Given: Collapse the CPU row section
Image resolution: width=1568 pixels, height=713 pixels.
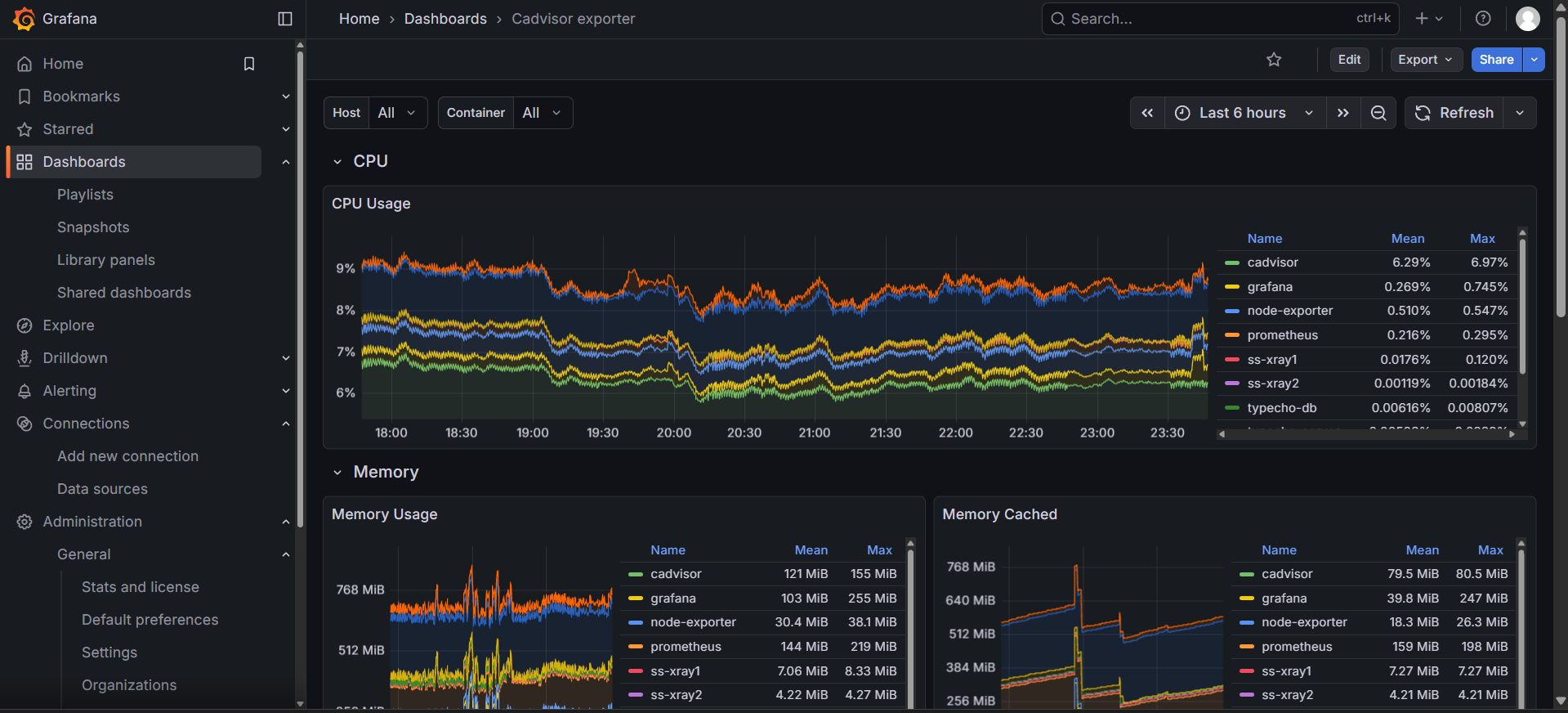Looking at the screenshot, I should click(x=337, y=162).
